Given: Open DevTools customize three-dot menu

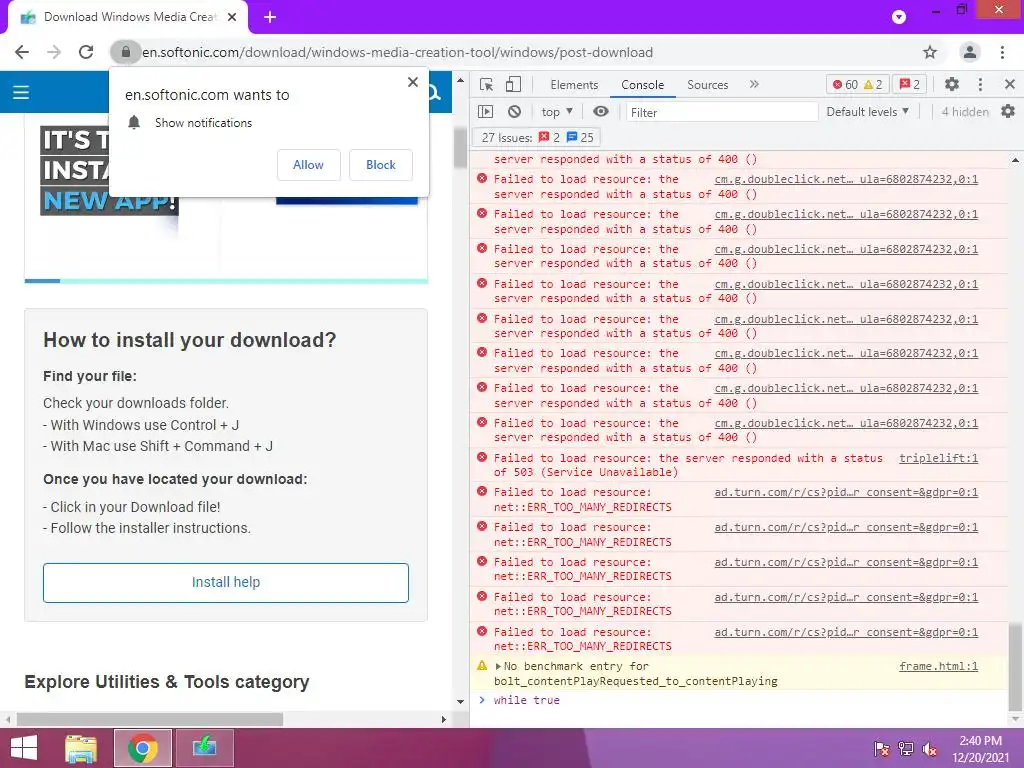Looking at the screenshot, I should [x=980, y=84].
